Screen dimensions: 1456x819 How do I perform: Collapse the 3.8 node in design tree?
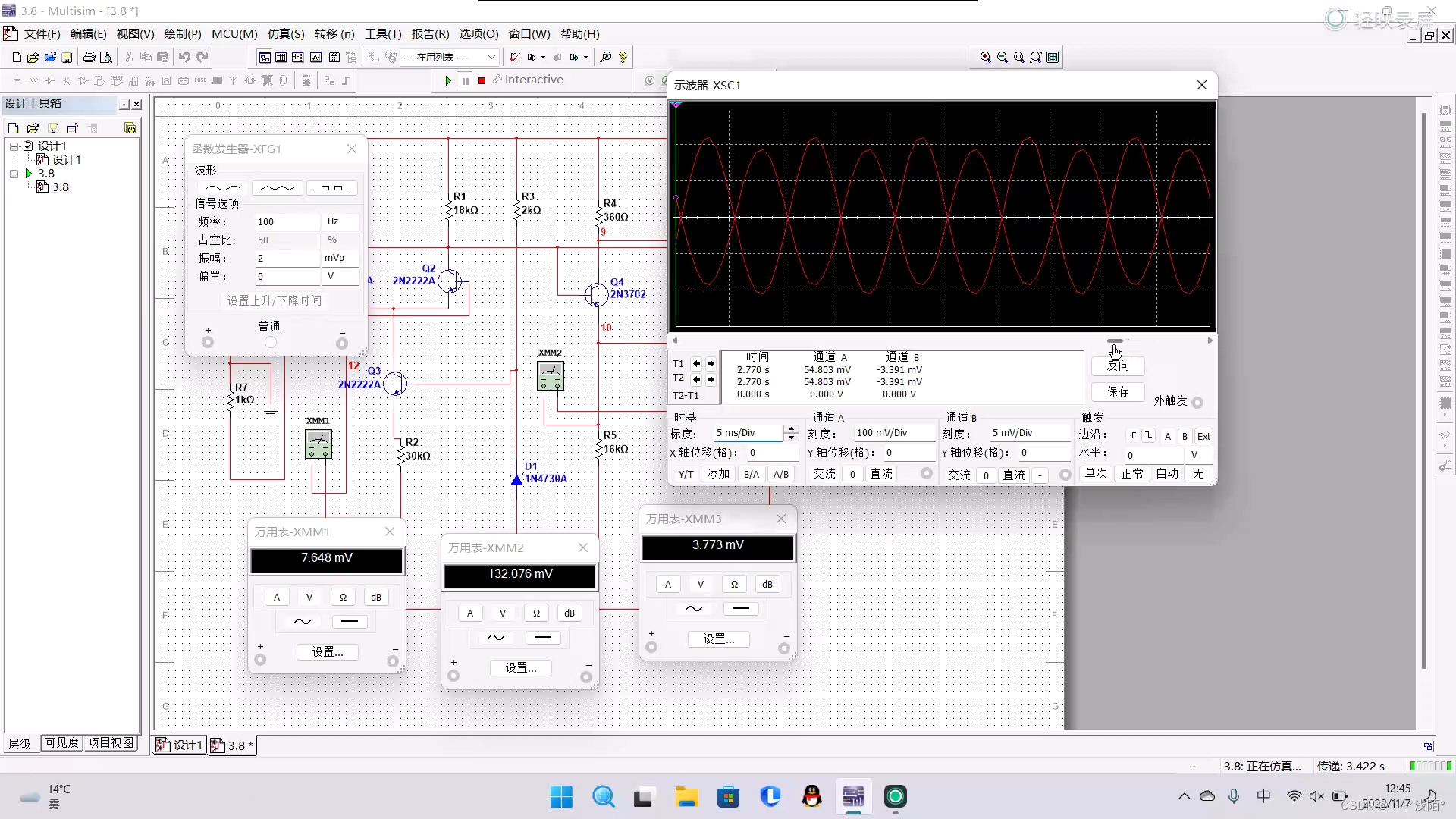tap(14, 174)
